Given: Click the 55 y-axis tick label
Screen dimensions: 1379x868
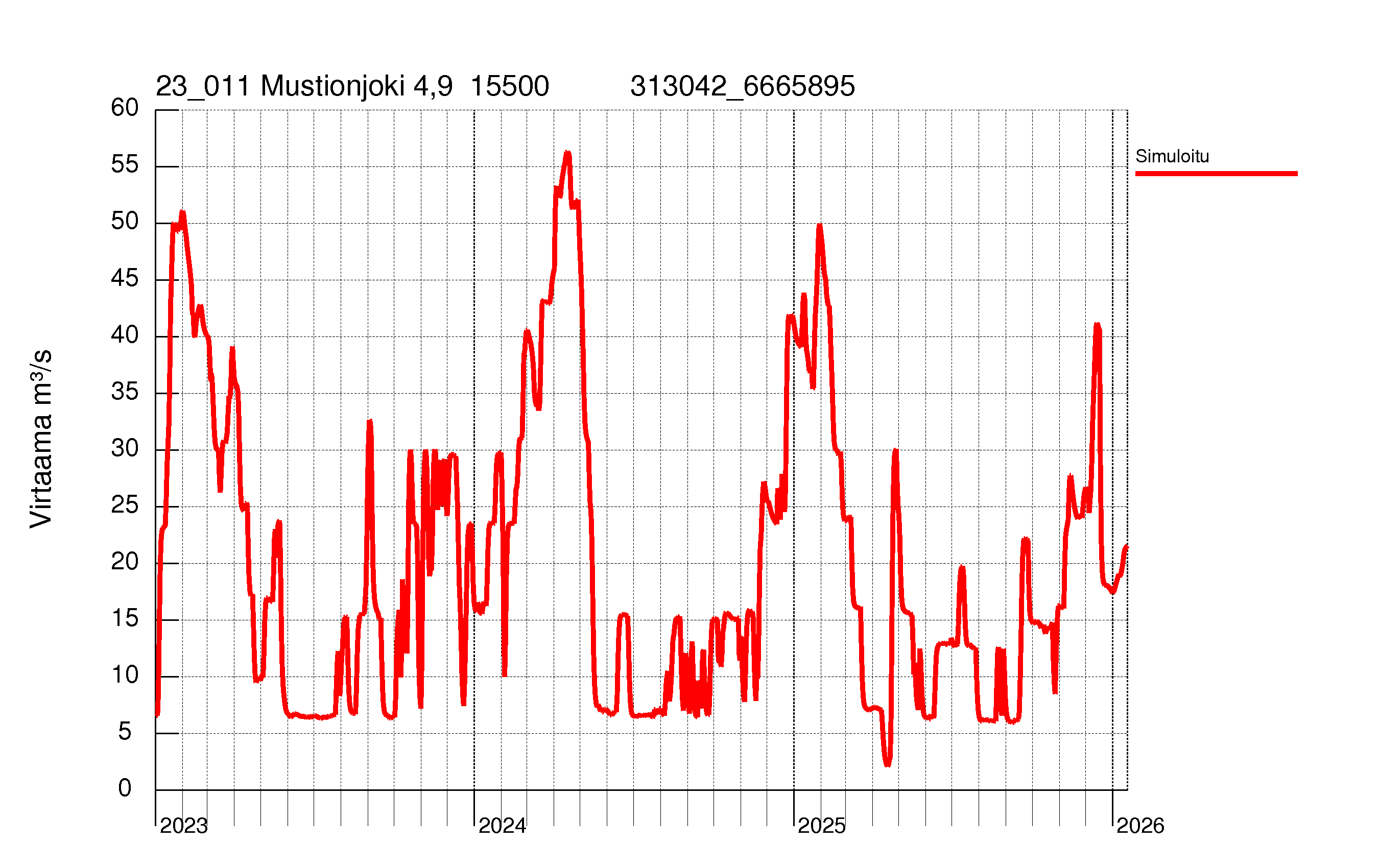Looking at the screenshot, I should click(124, 165).
